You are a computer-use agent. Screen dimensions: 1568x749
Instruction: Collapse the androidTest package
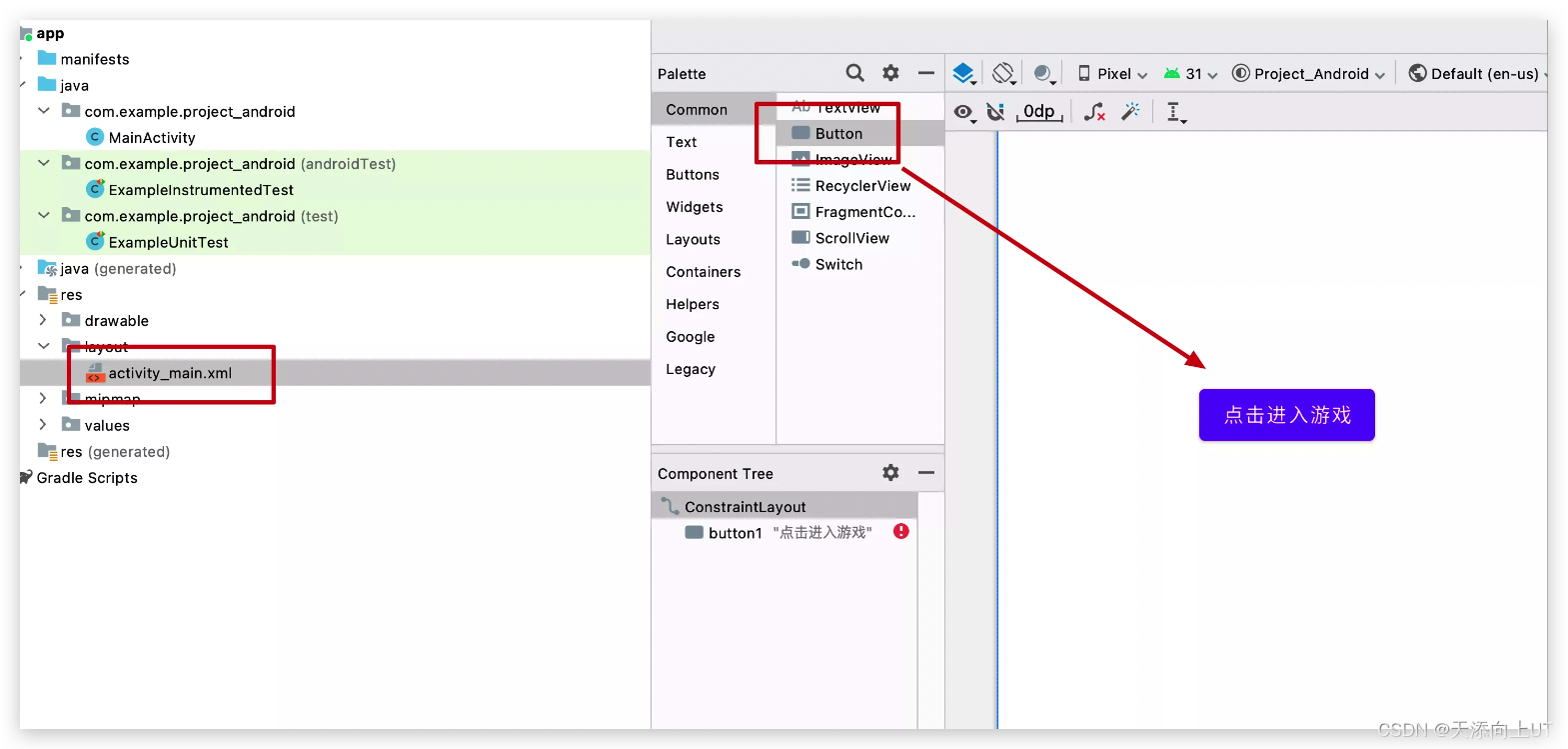coord(44,163)
